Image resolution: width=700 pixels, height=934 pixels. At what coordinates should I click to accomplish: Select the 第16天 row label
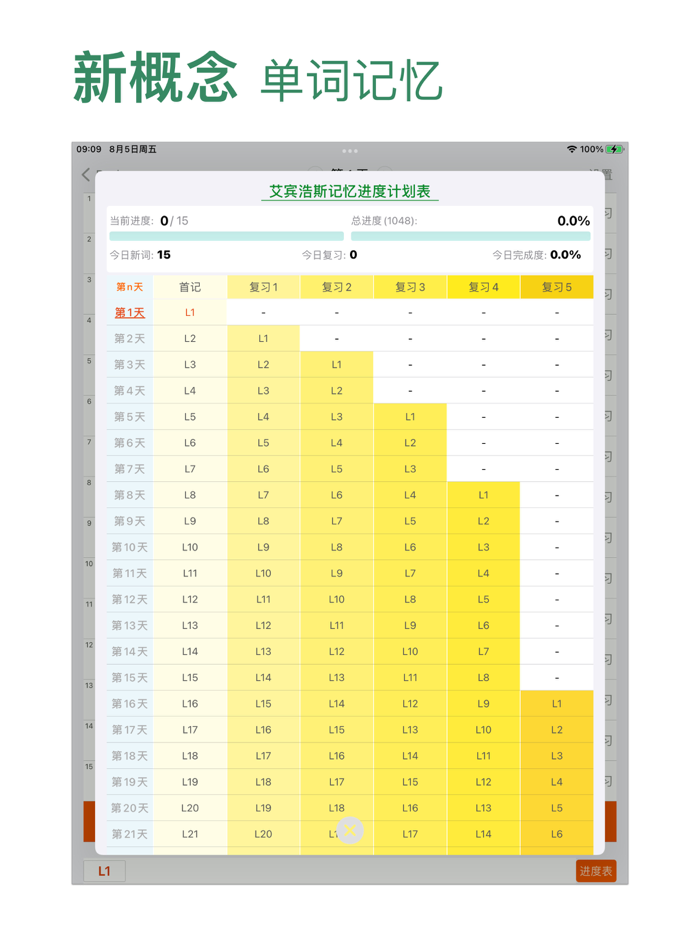coord(129,703)
